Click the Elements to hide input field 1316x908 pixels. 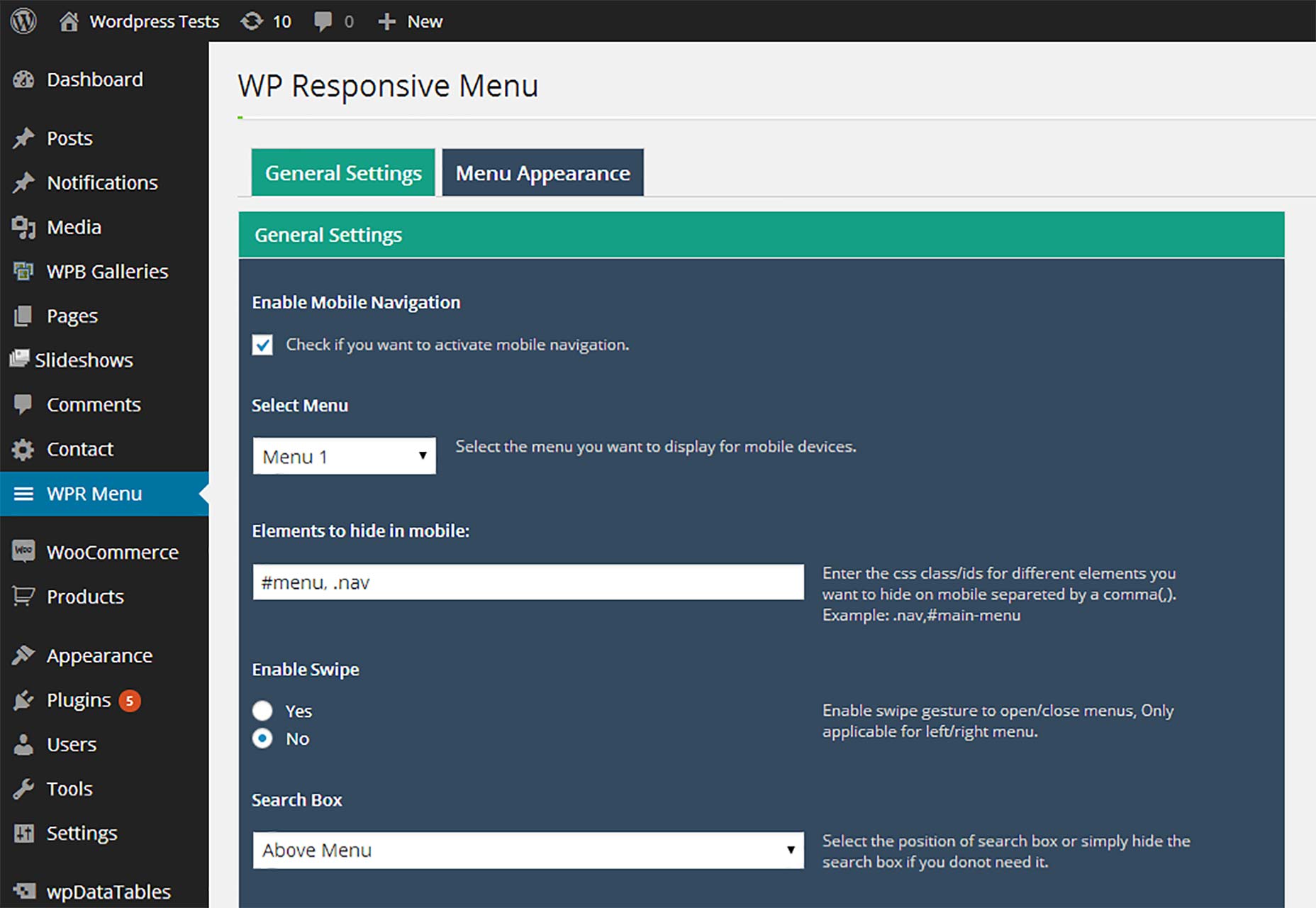528,582
